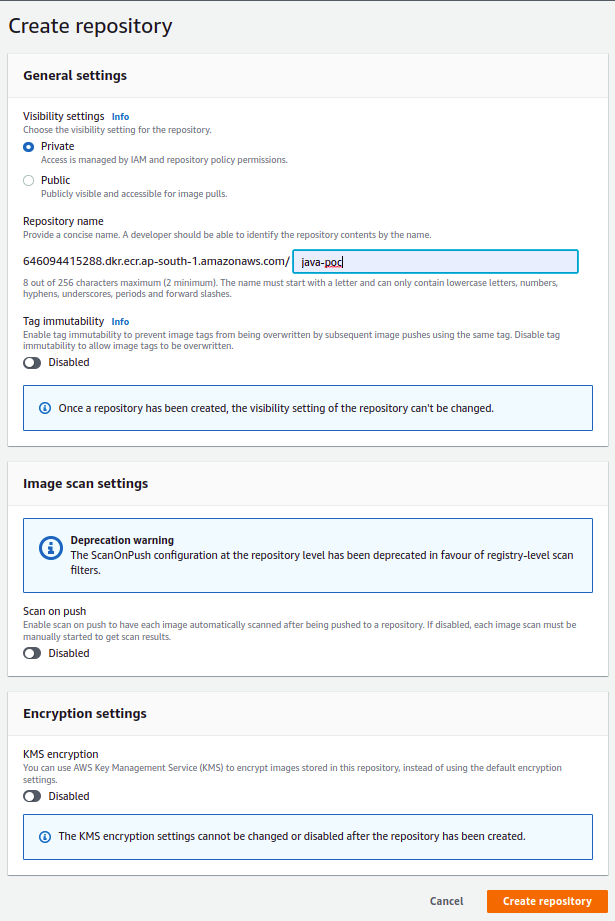Open the Info link beside Tag immutability

coord(120,321)
